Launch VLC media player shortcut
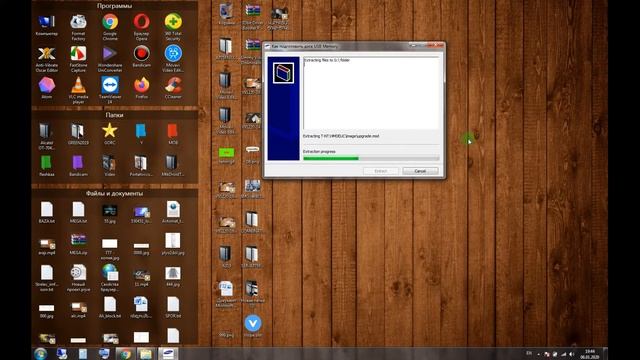This screenshot has width=640, height=360. (x=78, y=91)
